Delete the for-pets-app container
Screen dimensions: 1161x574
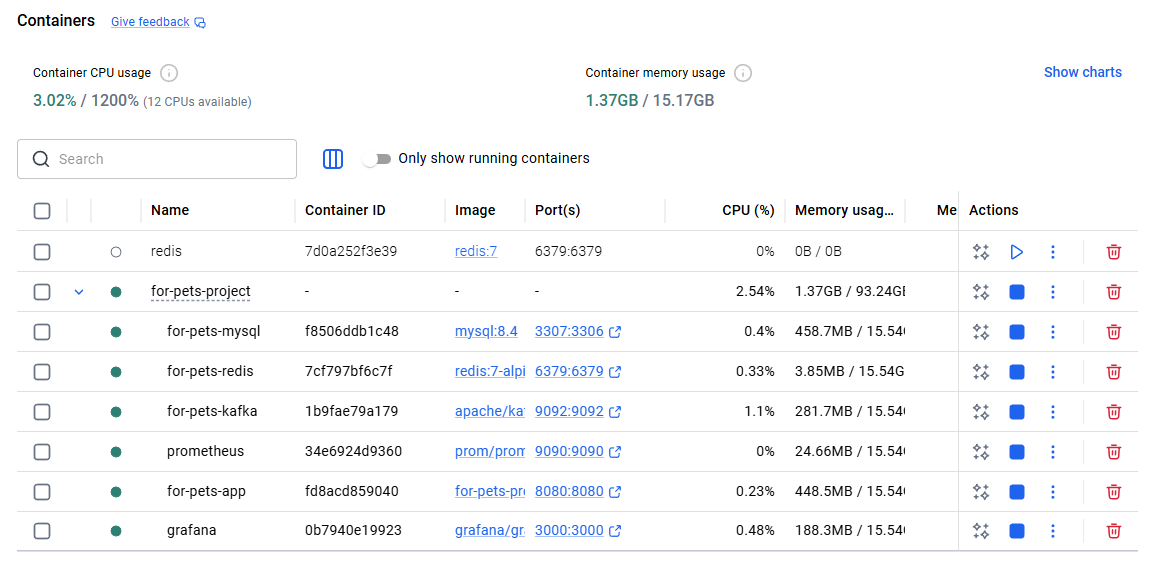tap(1113, 491)
